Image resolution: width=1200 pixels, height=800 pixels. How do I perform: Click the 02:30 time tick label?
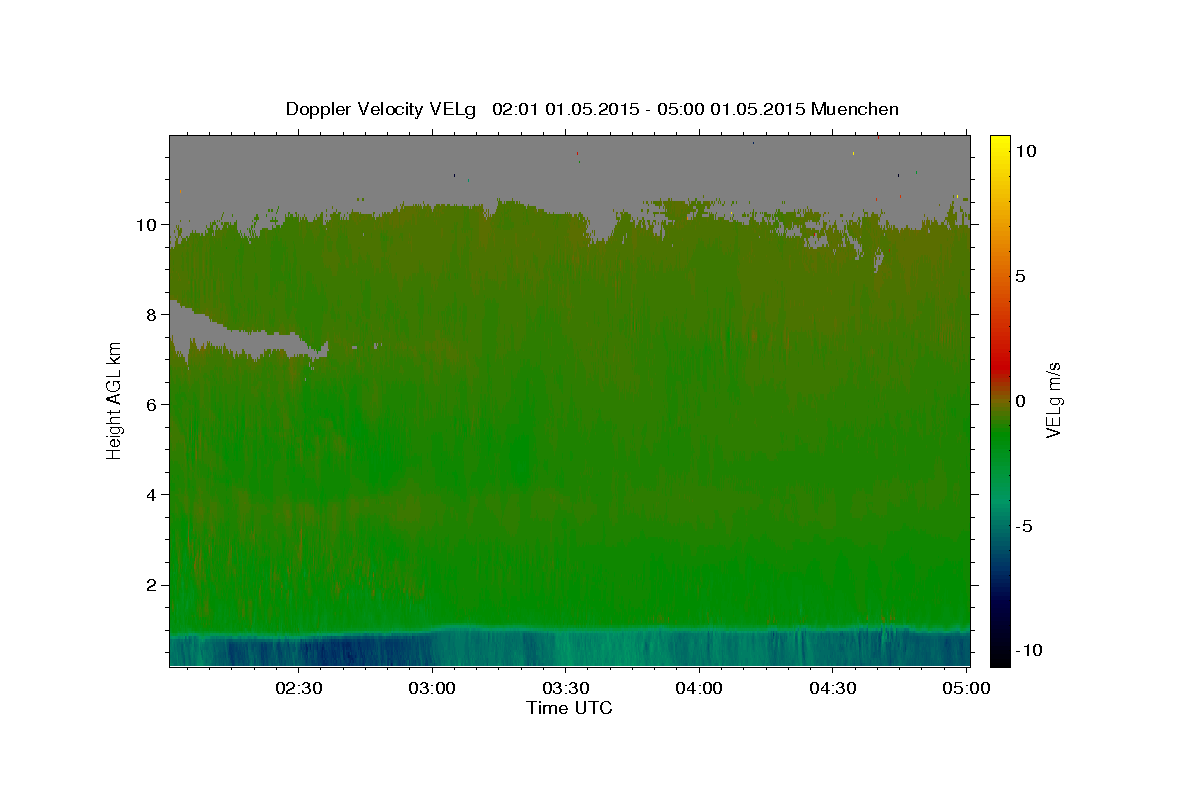click(x=299, y=689)
